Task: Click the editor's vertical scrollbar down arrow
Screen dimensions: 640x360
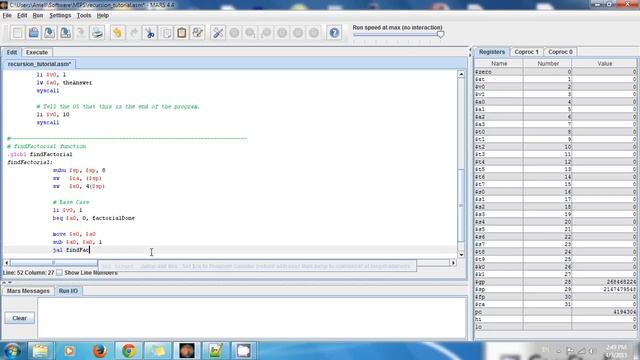Action: point(461,255)
